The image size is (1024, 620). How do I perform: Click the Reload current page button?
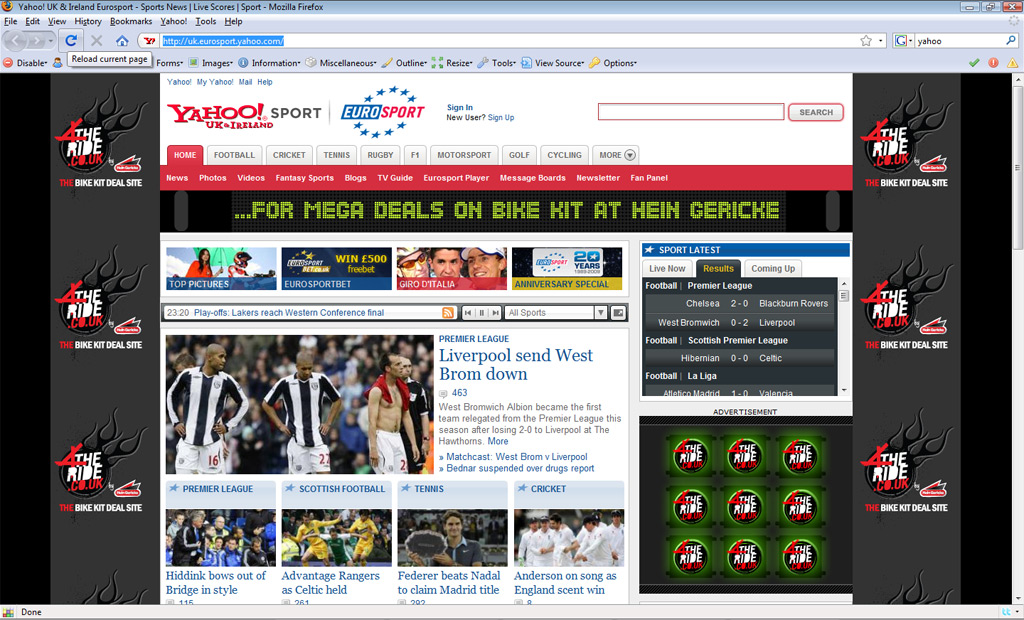(71, 41)
